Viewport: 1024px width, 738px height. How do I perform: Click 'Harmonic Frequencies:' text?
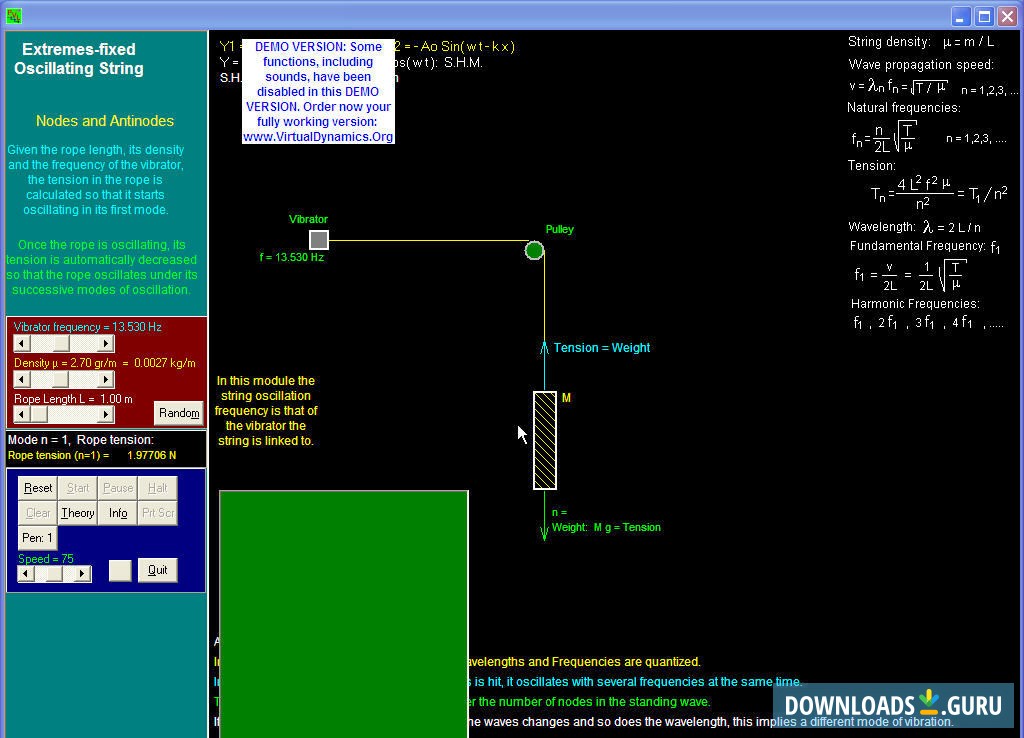915,304
